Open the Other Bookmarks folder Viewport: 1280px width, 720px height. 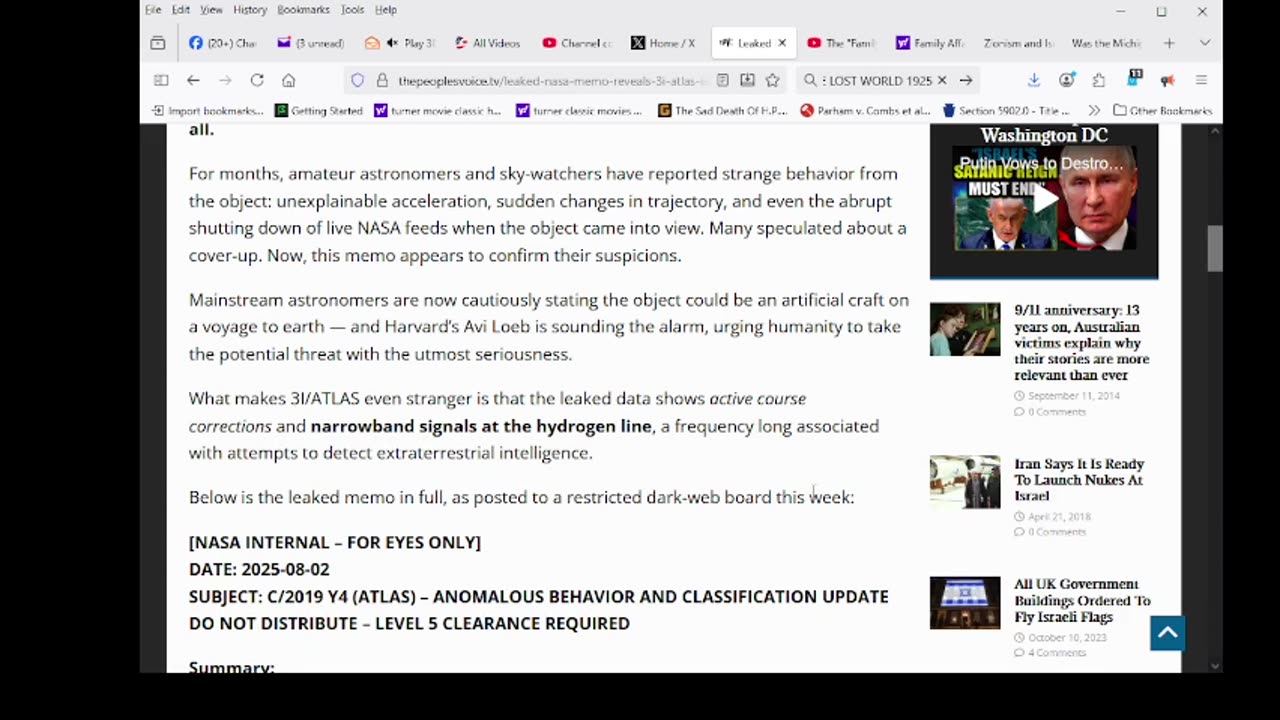(x=1162, y=111)
